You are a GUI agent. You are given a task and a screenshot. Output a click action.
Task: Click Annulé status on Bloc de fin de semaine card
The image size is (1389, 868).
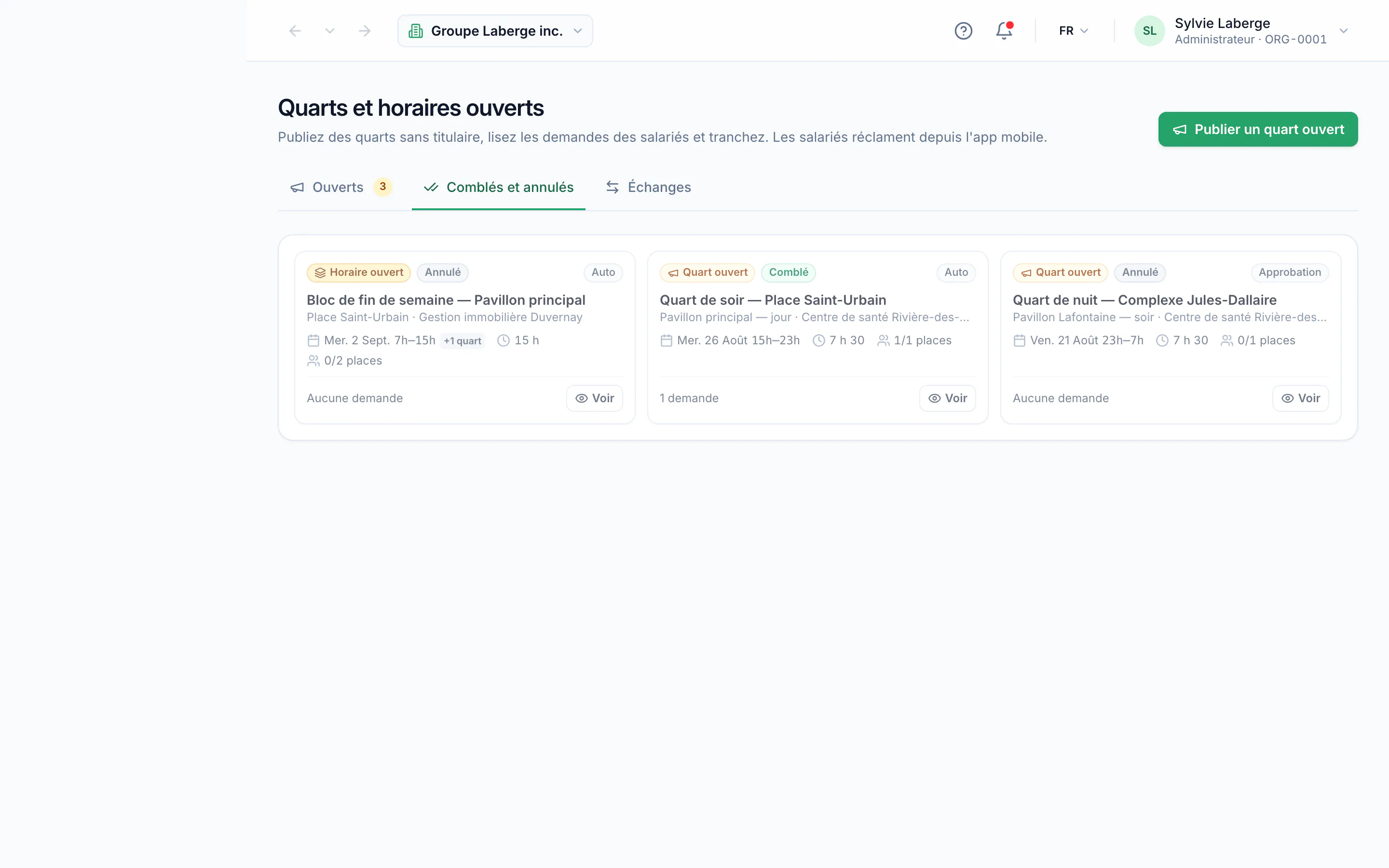443,272
